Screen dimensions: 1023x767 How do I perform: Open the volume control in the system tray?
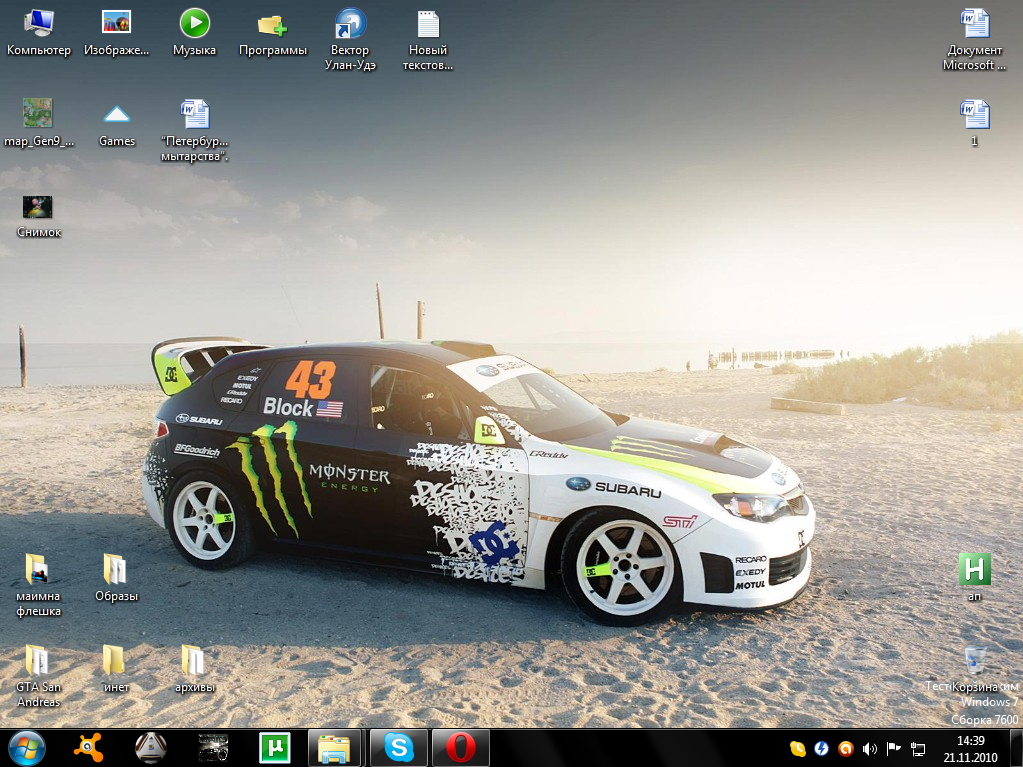(x=870, y=749)
